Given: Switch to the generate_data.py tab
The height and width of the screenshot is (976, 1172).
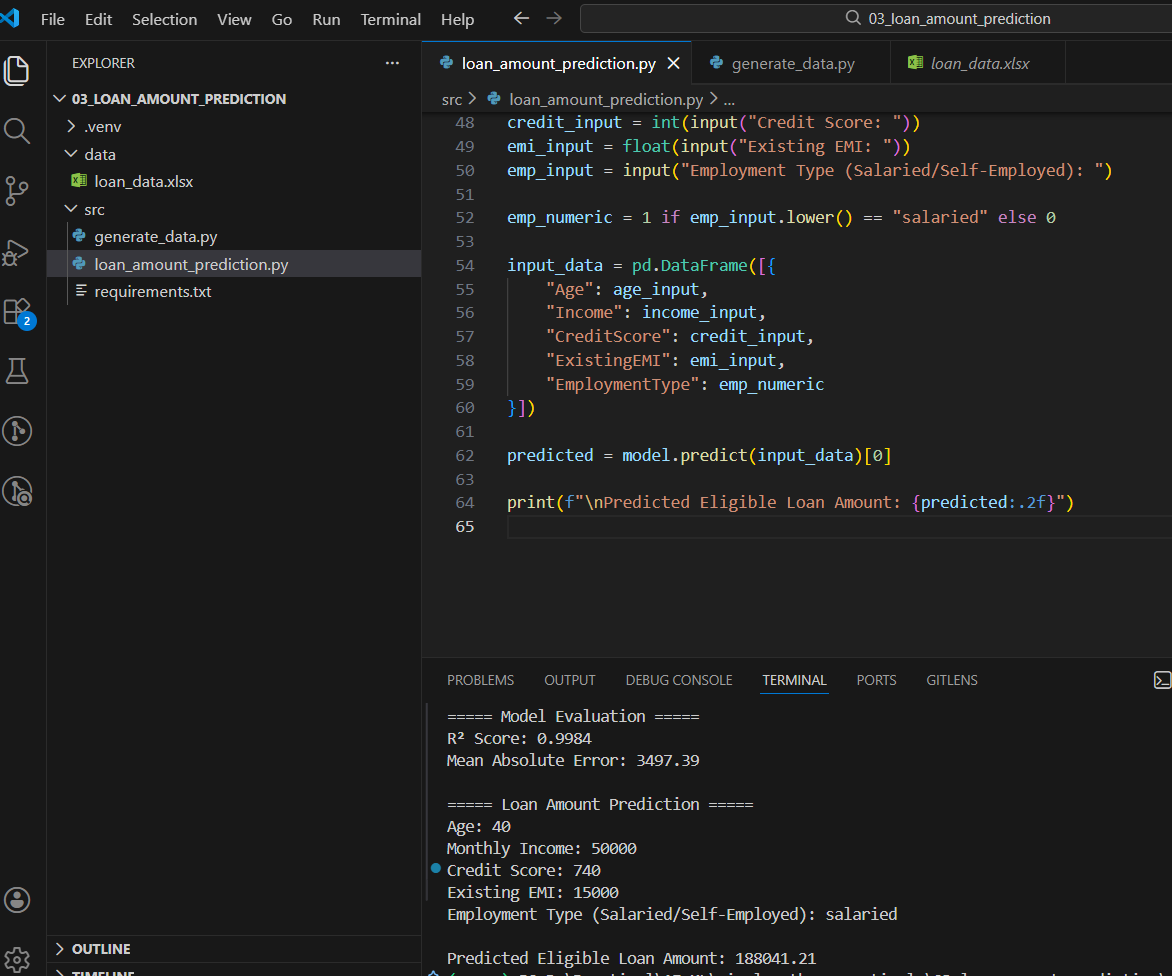Looking at the screenshot, I should [792, 63].
